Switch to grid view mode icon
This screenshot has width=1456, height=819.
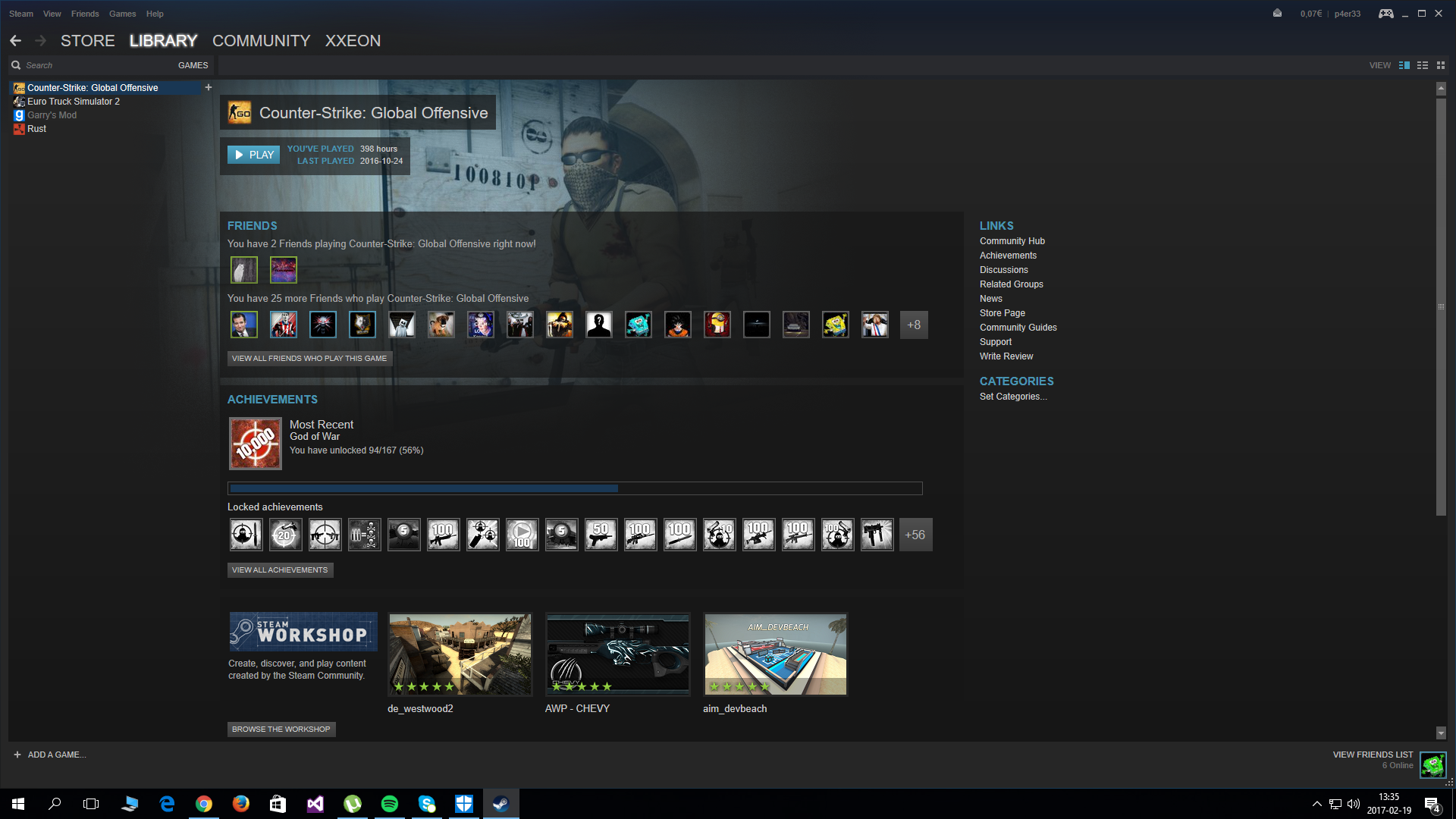click(x=1441, y=65)
